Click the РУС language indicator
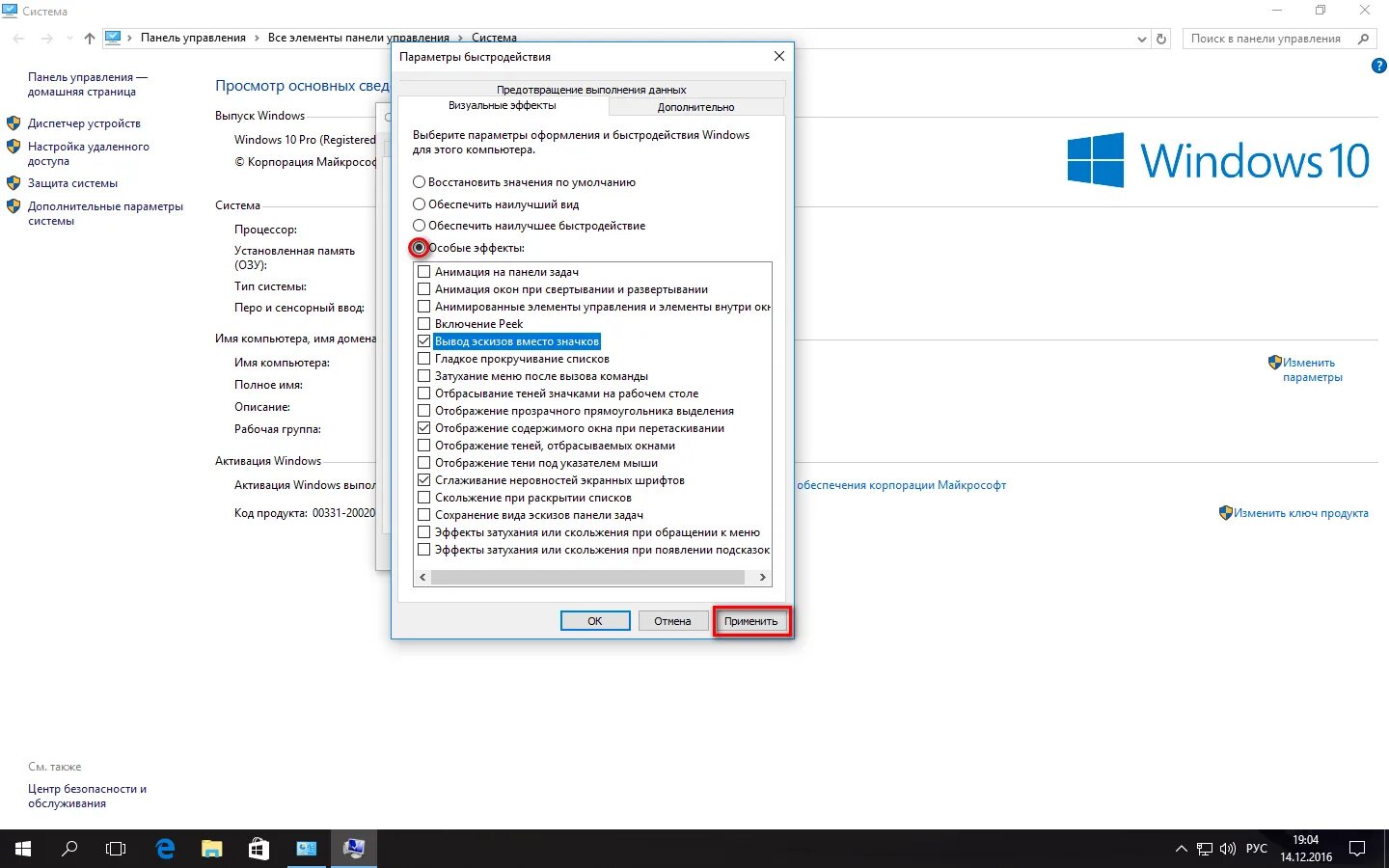Viewport: 1389px width, 868px height. [1257, 849]
